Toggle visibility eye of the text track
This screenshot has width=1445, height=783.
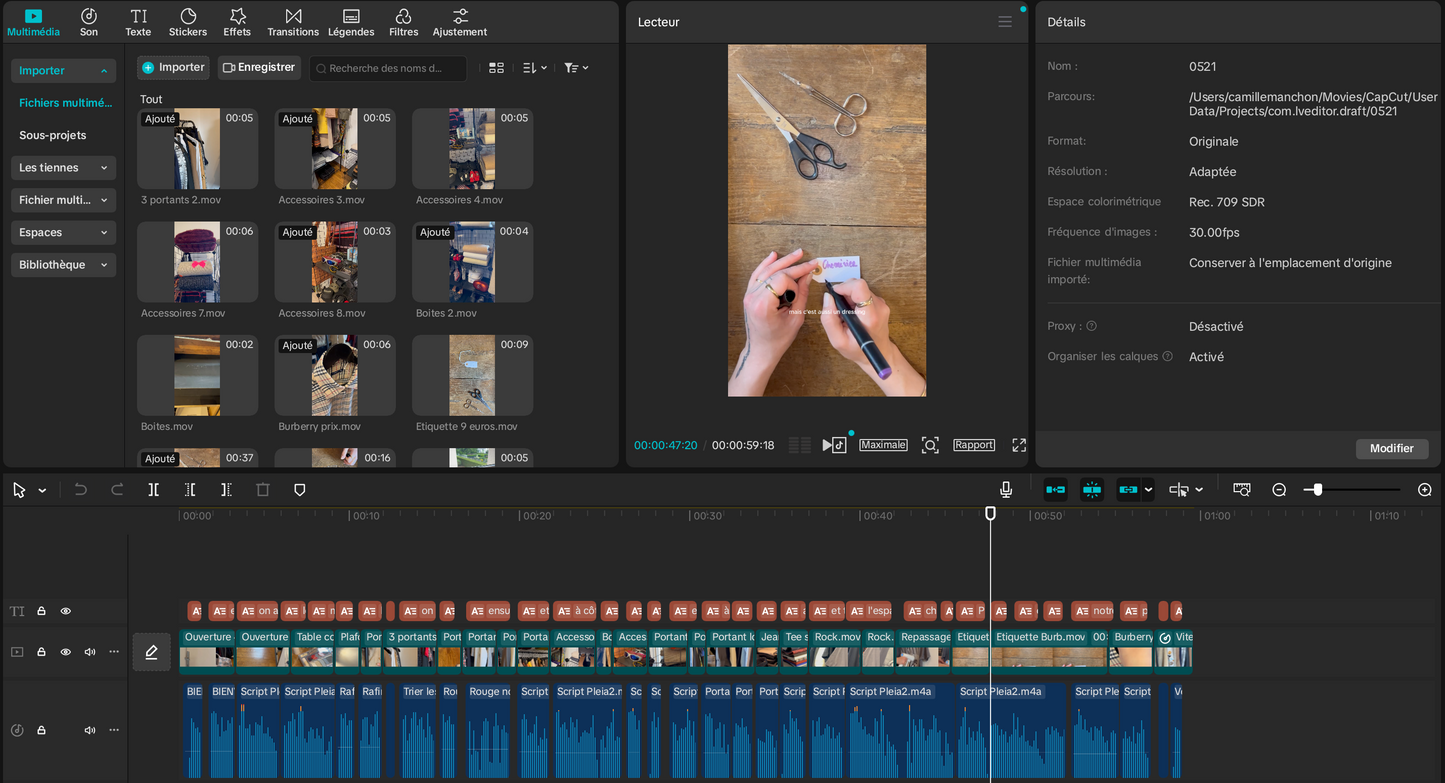point(66,611)
